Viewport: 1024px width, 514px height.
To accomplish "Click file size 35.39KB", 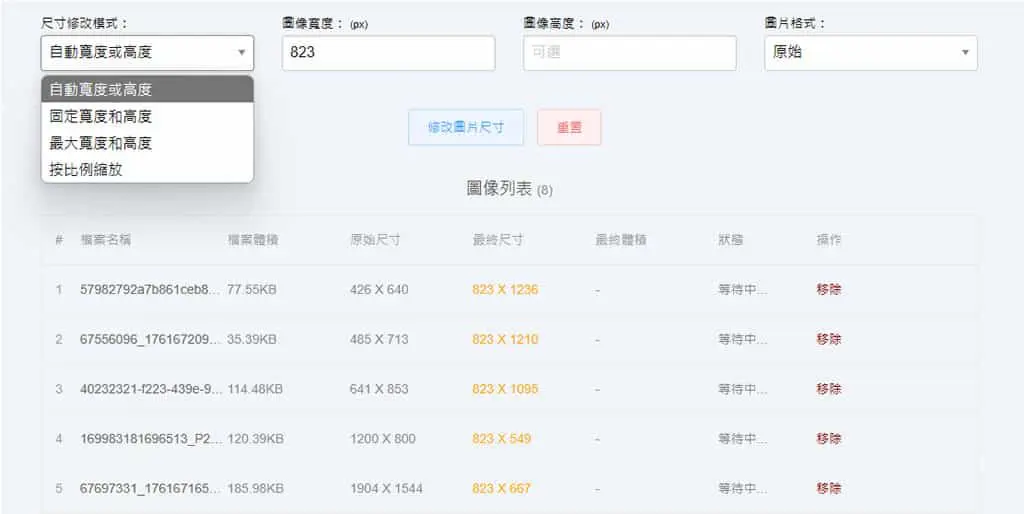I will 252,339.
